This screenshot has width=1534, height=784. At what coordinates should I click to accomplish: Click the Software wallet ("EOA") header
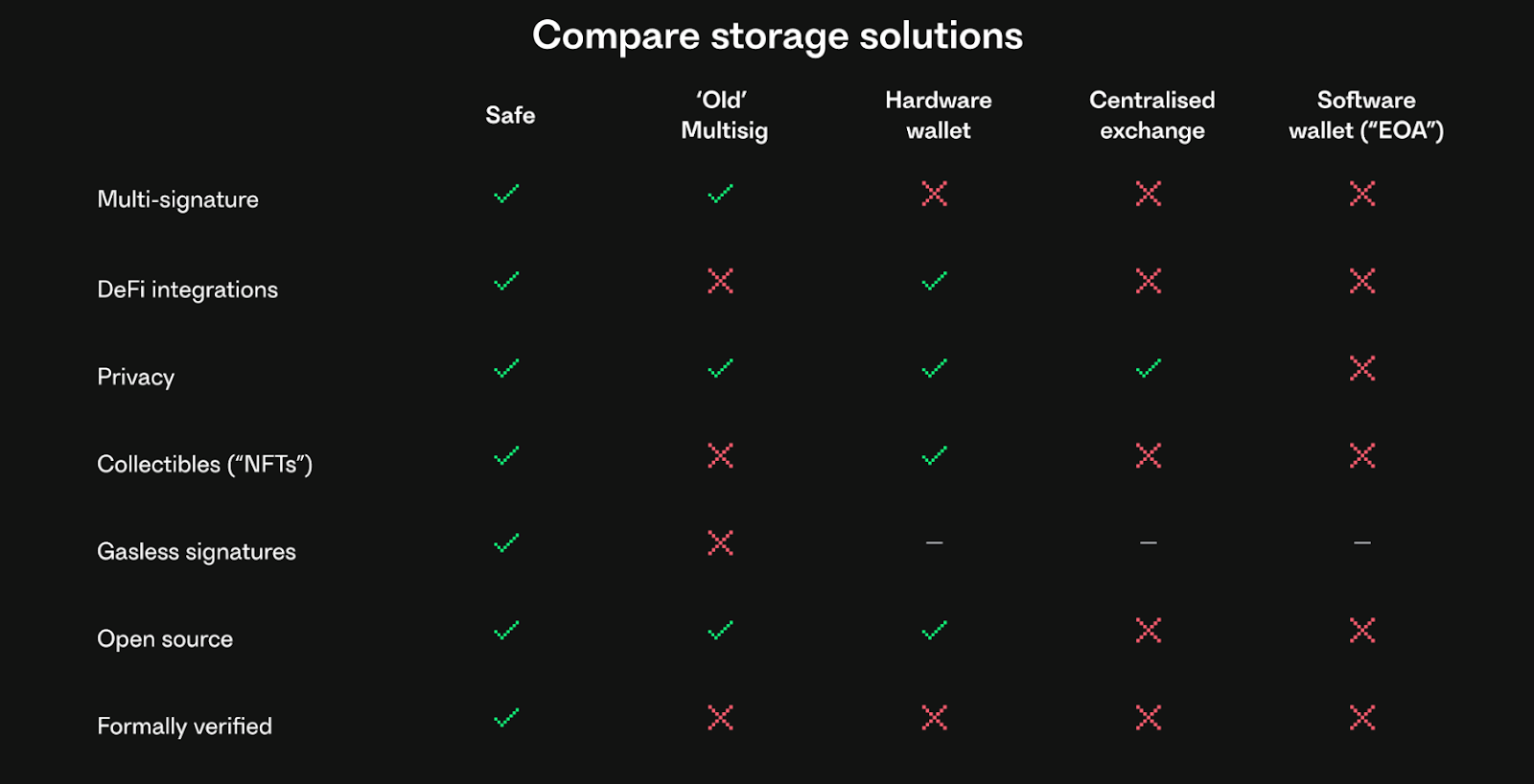pyautogui.click(x=1366, y=115)
